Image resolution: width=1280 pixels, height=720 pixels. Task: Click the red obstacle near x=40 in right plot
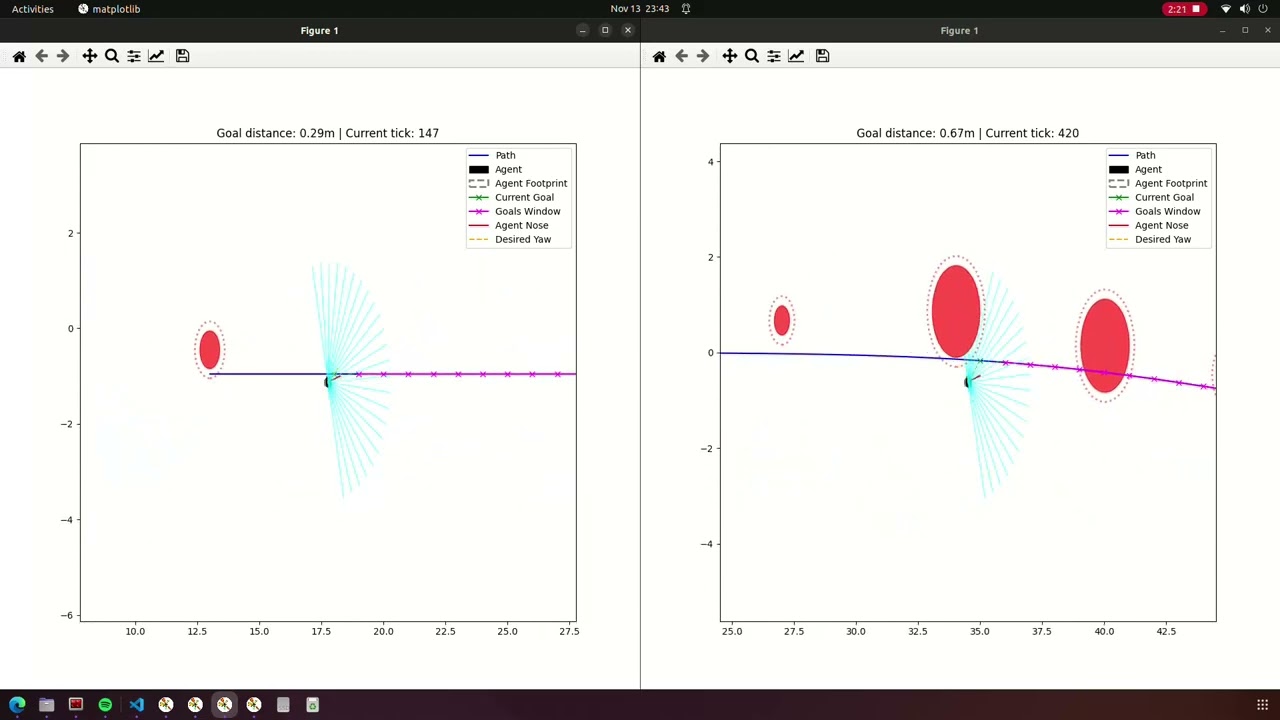[1105, 346]
